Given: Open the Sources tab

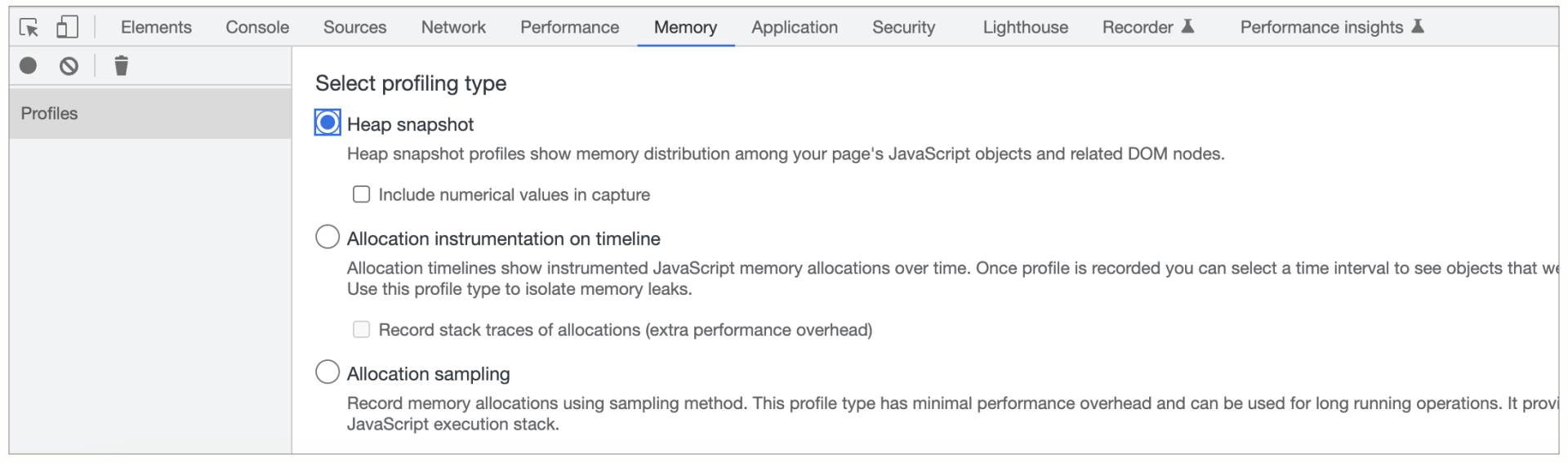Looking at the screenshot, I should point(354,28).
